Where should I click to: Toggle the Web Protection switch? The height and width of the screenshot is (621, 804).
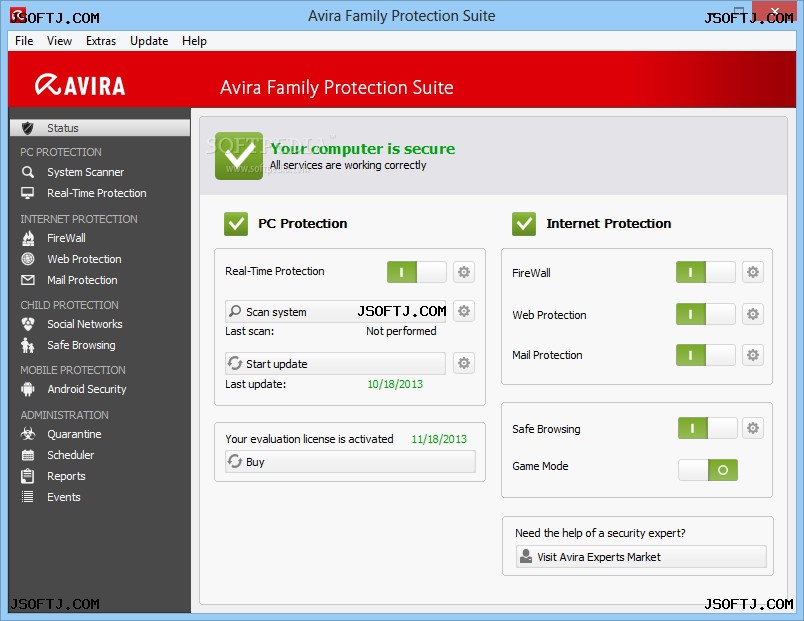(x=706, y=314)
